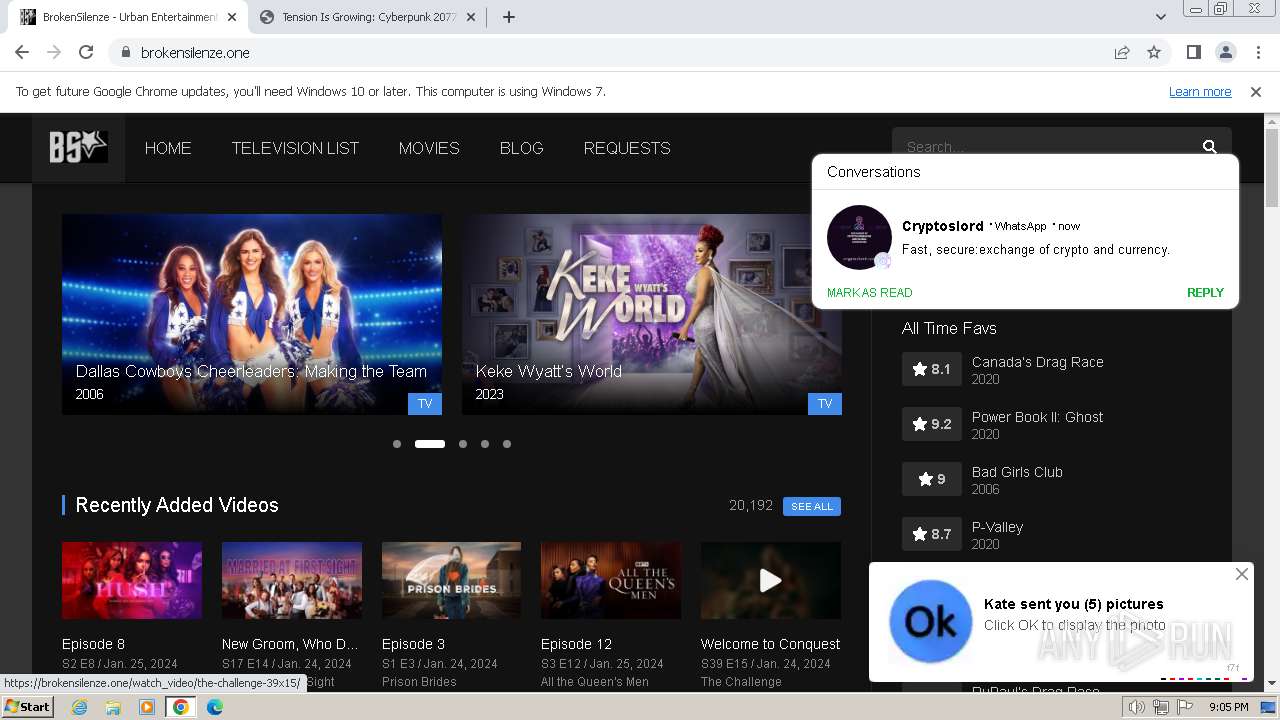The image size is (1280, 720).
Task: Click the address bar URL
Action: (x=195, y=52)
